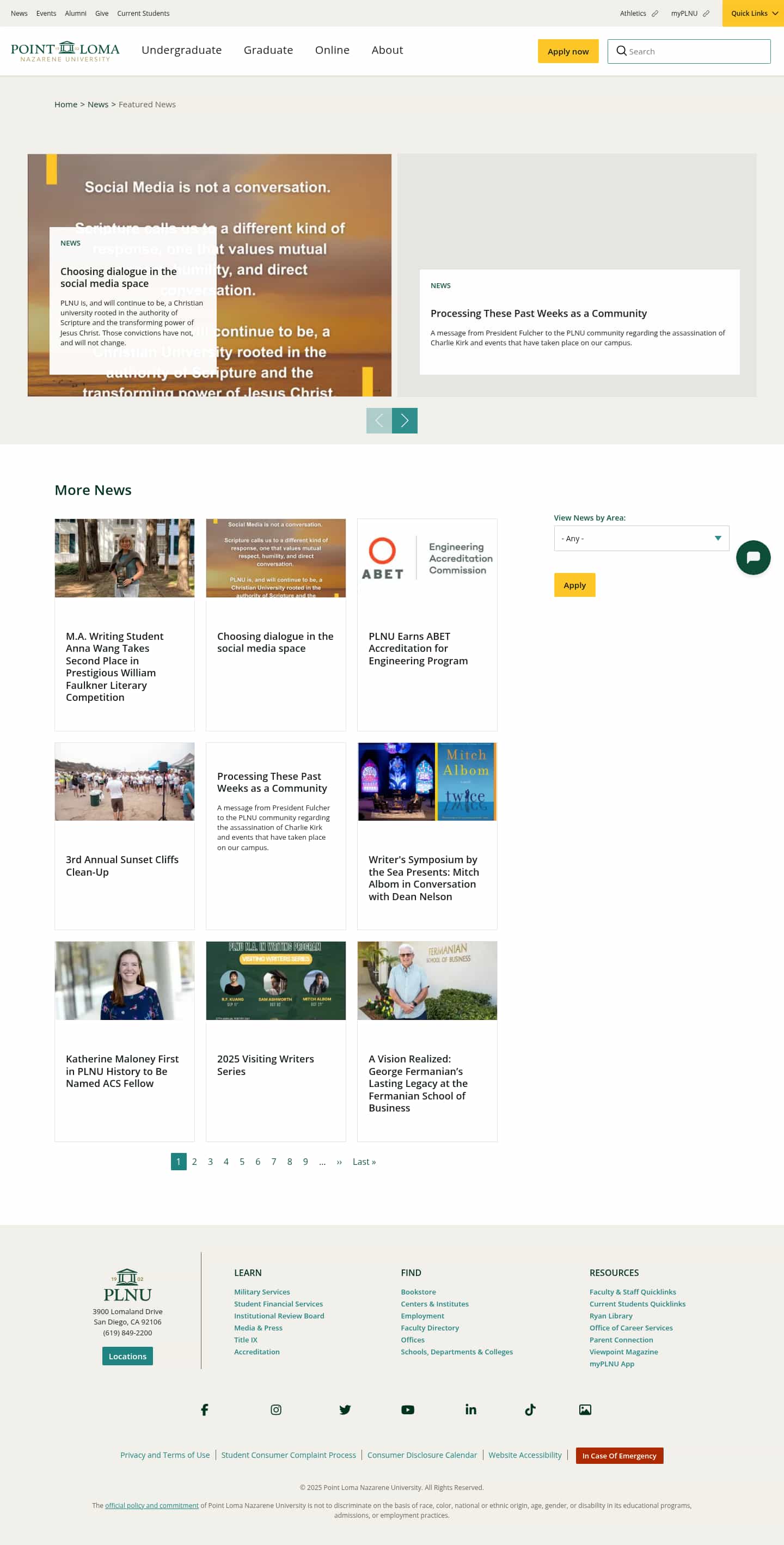The image size is (784, 1545).
Task: Open the Online menu
Action: (x=332, y=51)
